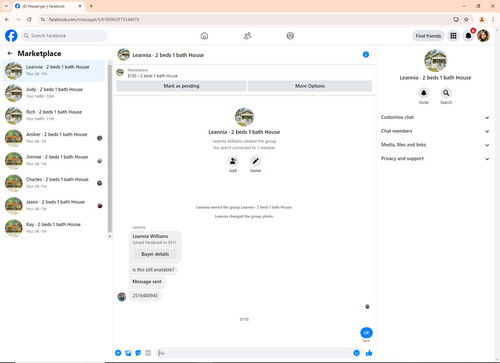This screenshot has width=500, height=363.
Task: Open Amber - 2 beds 1 bath House chat
Action: 53,138
